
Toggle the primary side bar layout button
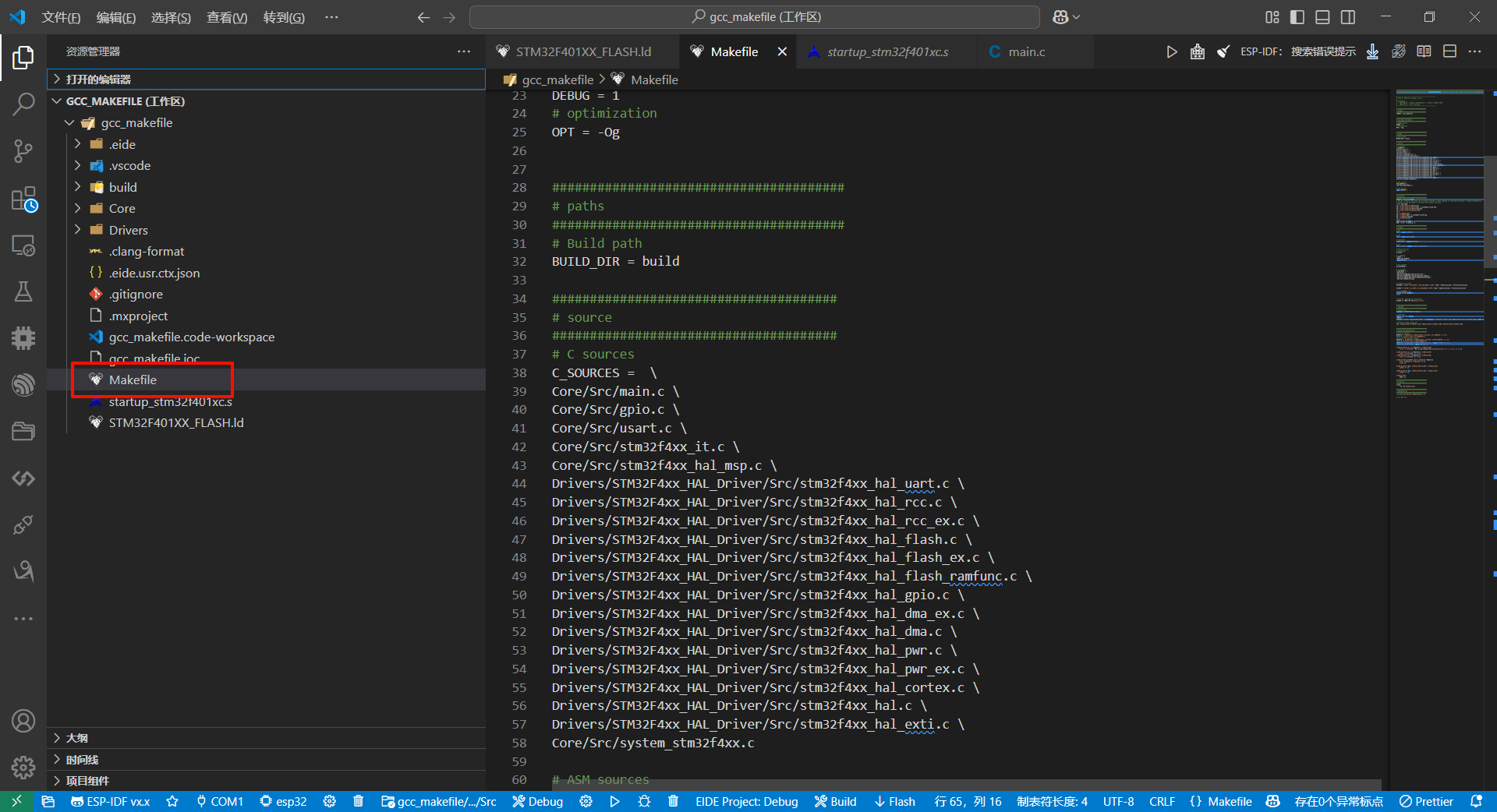pyautogui.click(x=1297, y=17)
